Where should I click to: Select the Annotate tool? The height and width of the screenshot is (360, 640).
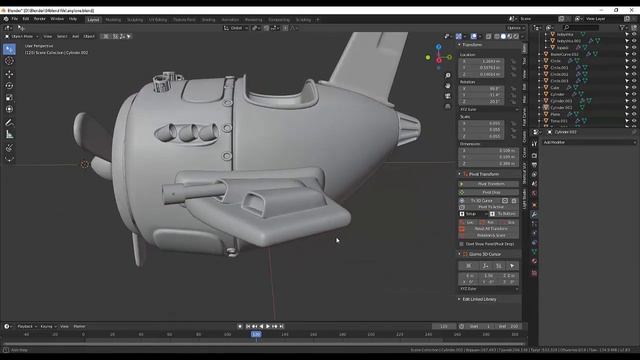9,123
